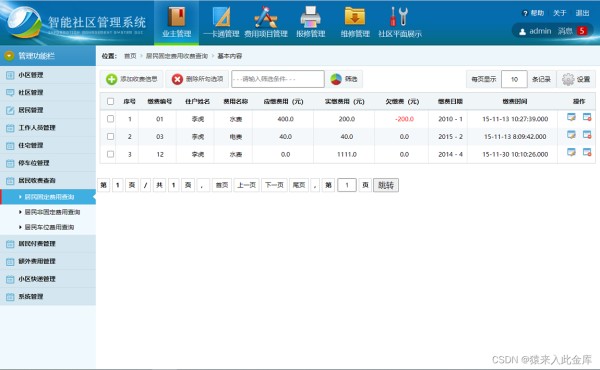The height and width of the screenshot is (370, 600).
Task: Click the 2015 - 2 payment date cell
Action: 450,137
